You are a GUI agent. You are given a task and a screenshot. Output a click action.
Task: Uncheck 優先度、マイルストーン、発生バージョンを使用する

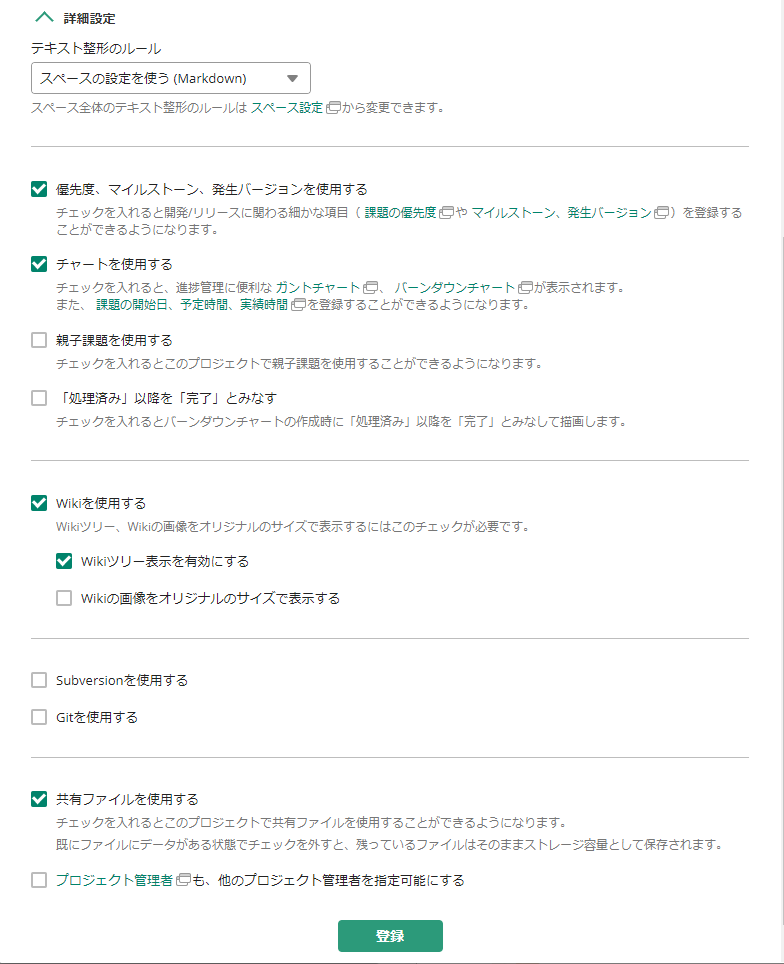click(39, 189)
